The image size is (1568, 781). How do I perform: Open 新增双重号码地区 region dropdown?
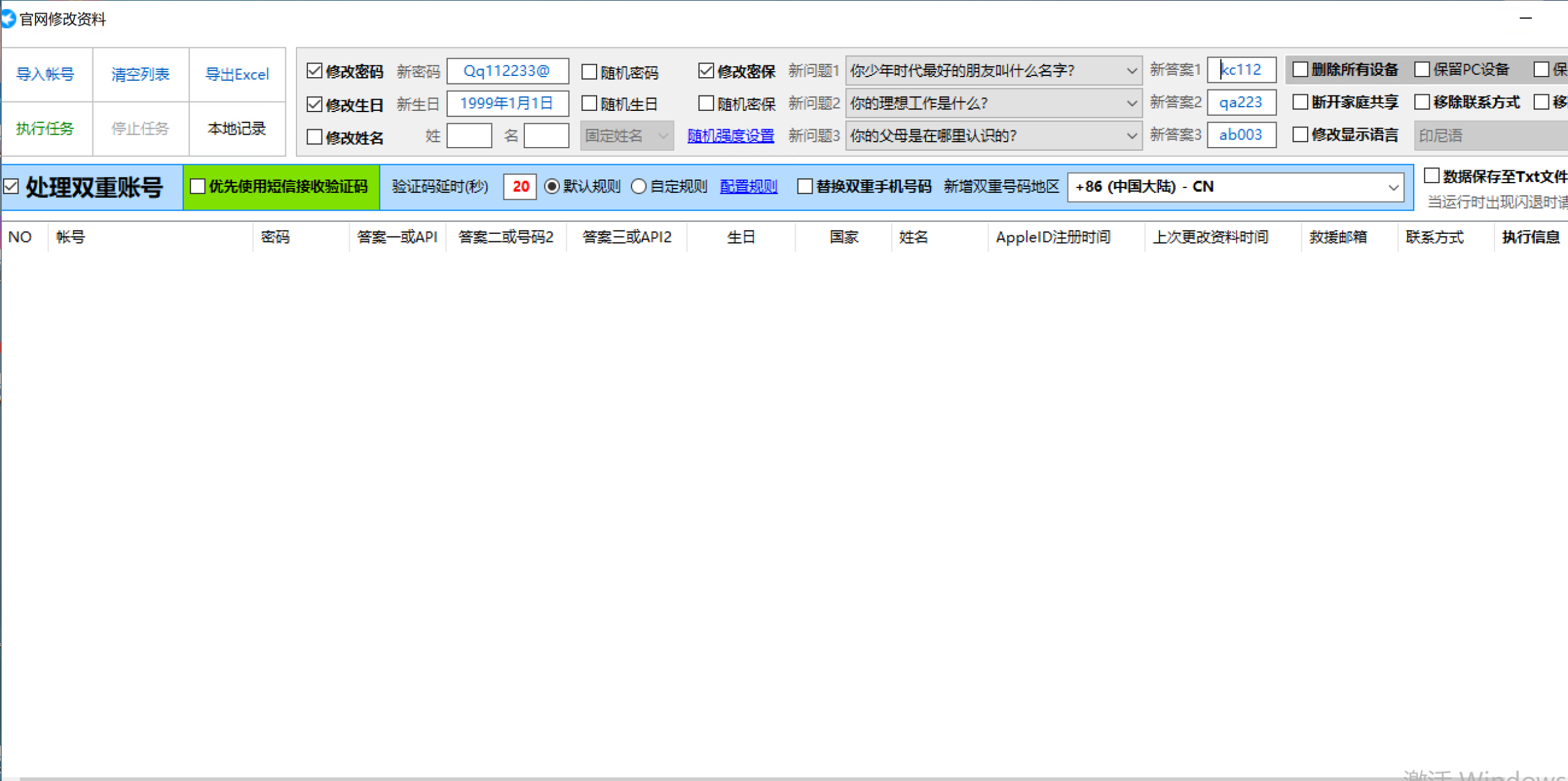(1236, 187)
